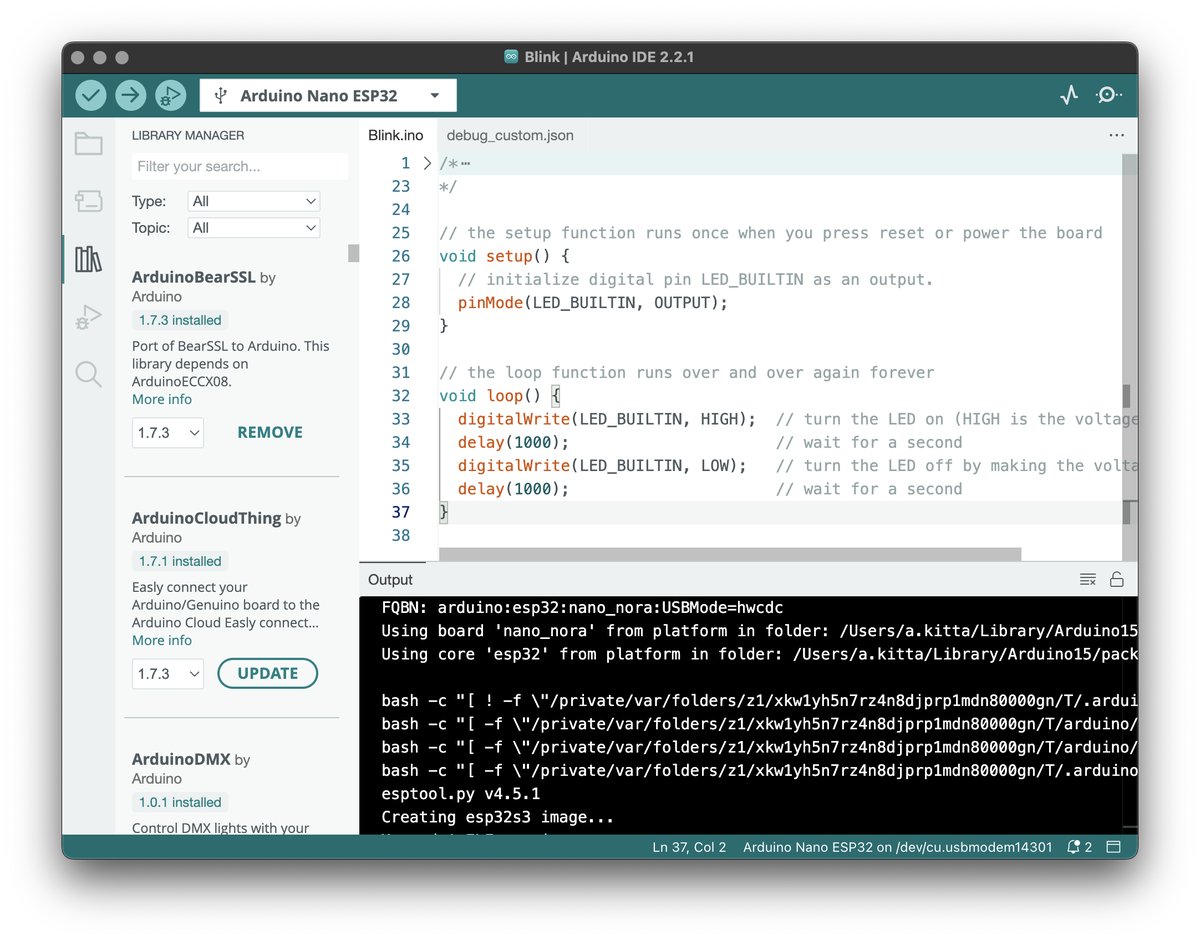This screenshot has height=941, width=1200.
Task: Select the Blink.ino tab
Action: (x=396, y=134)
